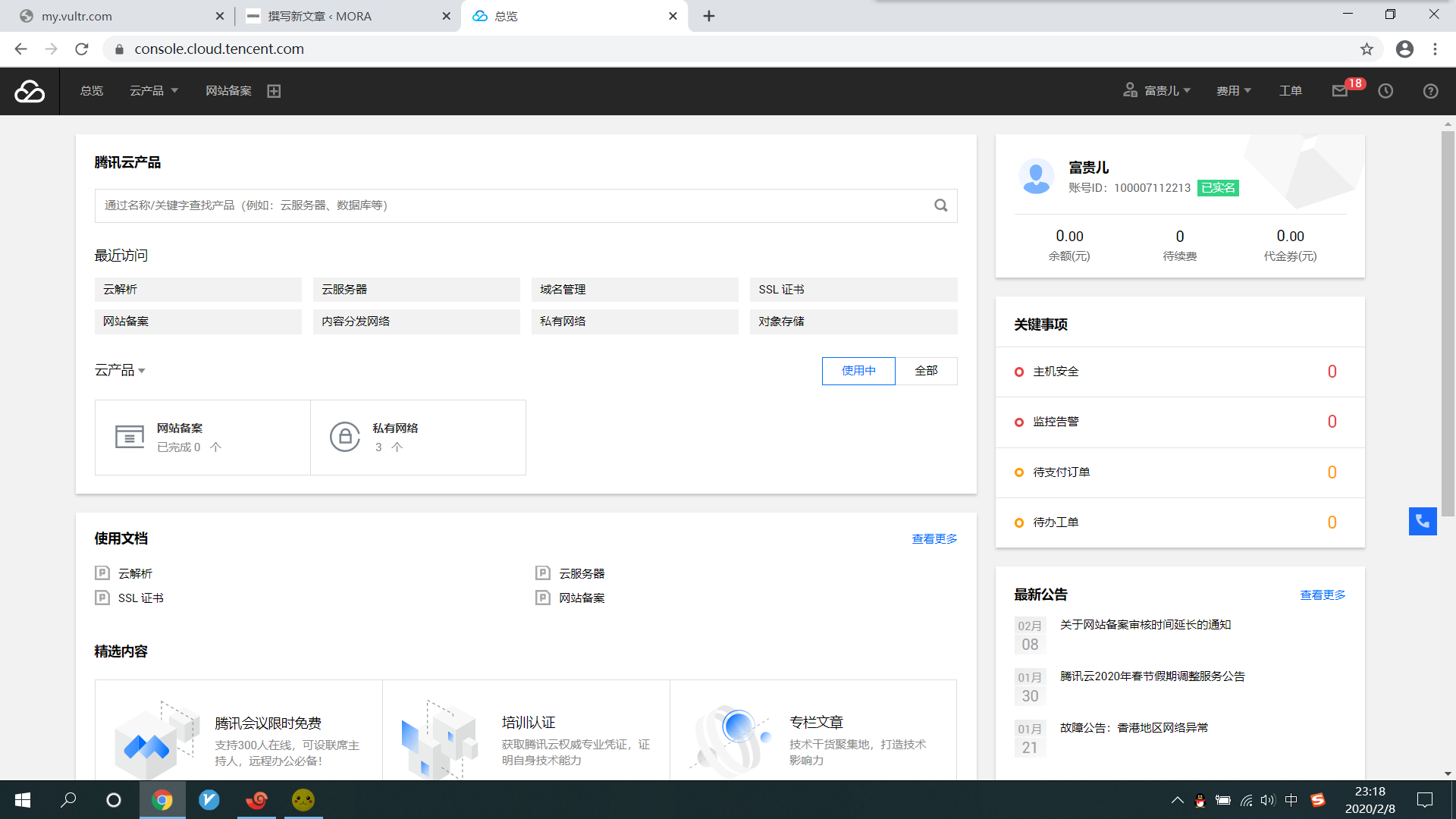
Task: Open the messages envelope icon with badge 18
Action: (1340, 91)
